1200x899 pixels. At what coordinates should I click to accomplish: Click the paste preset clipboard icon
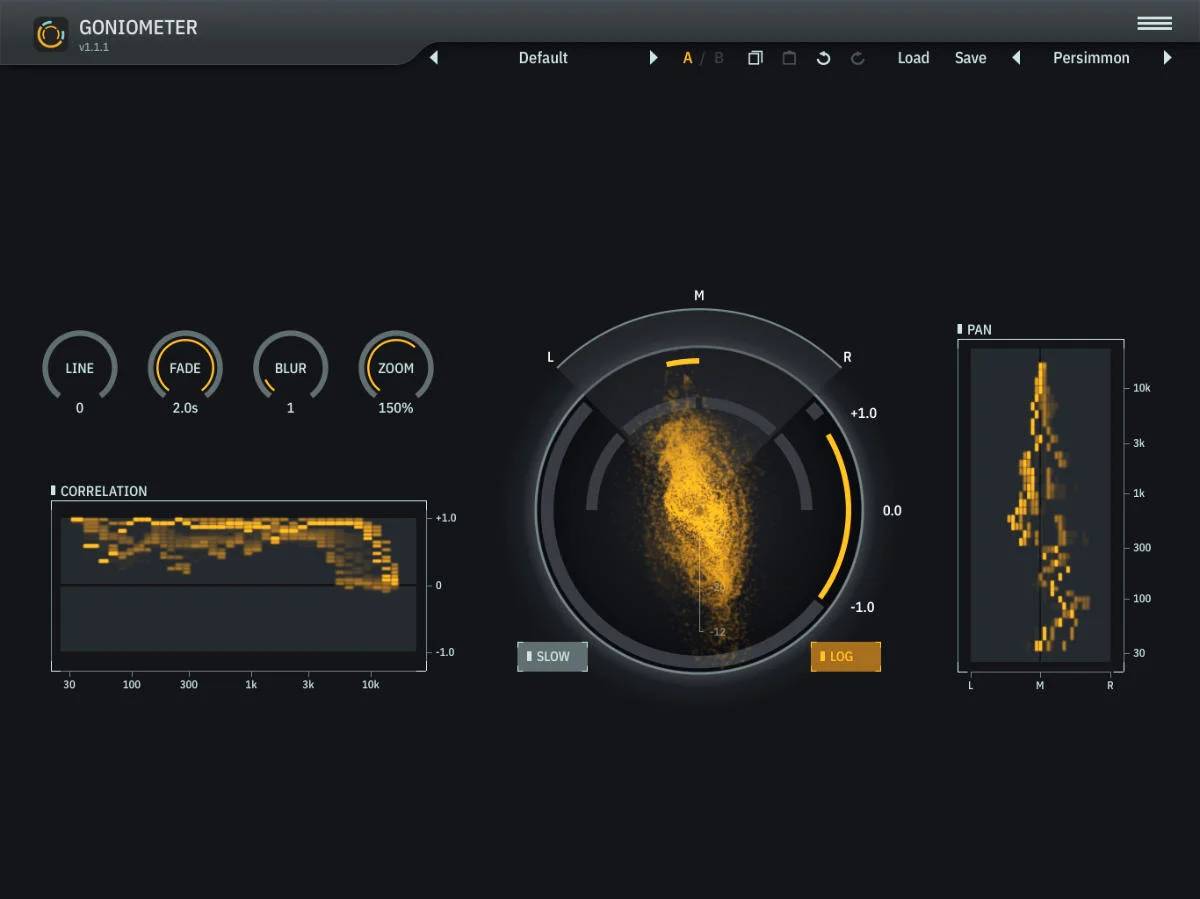pyautogui.click(x=789, y=58)
